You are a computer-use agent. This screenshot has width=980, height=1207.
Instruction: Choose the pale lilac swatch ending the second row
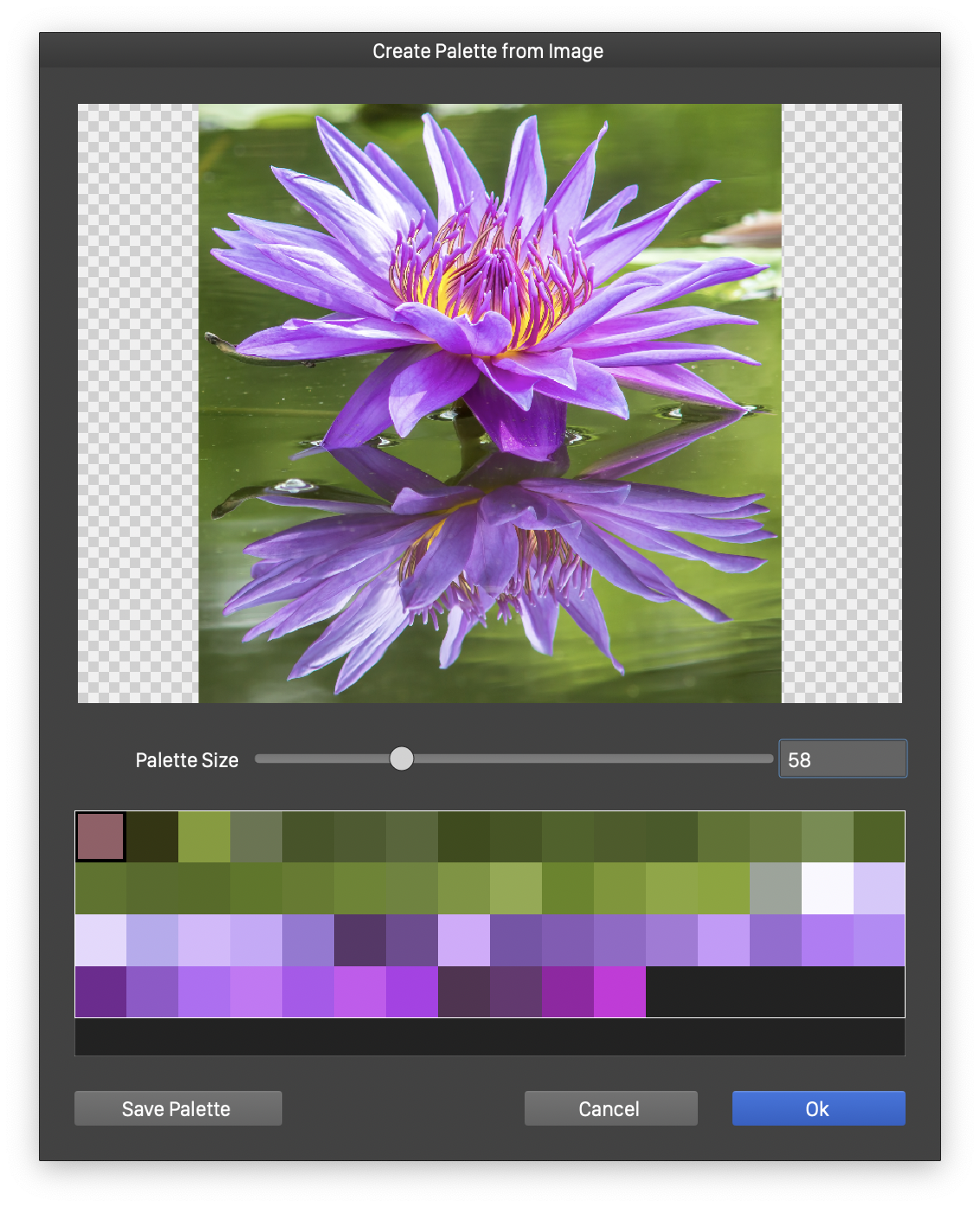880,888
